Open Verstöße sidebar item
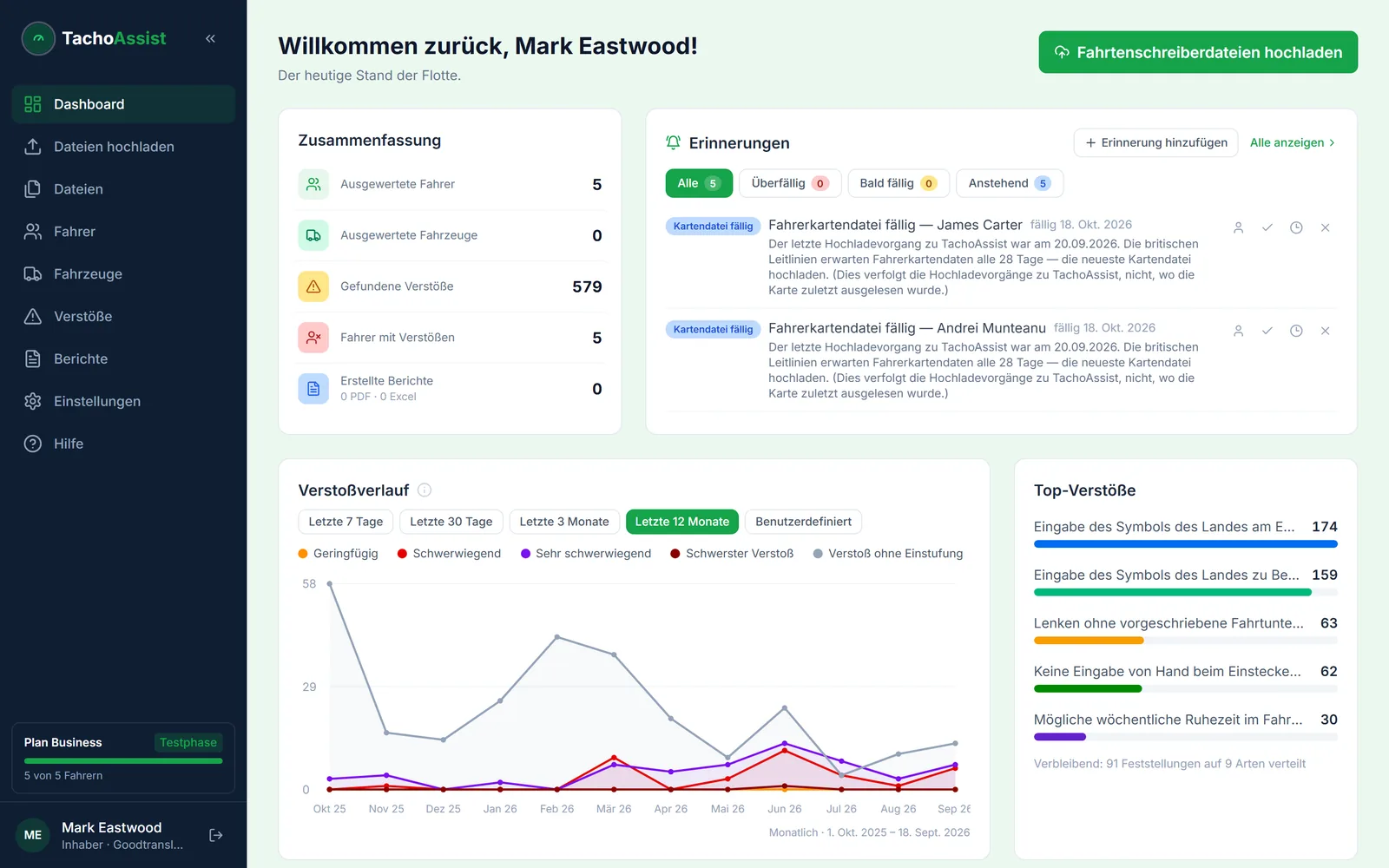Screen dimensions: 1389x868 [123, 317]
